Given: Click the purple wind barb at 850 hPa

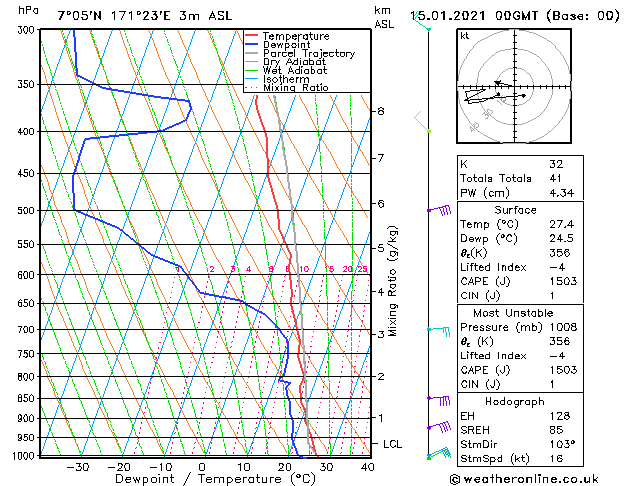Looking at the screenshot, I should tap(439, 400).
